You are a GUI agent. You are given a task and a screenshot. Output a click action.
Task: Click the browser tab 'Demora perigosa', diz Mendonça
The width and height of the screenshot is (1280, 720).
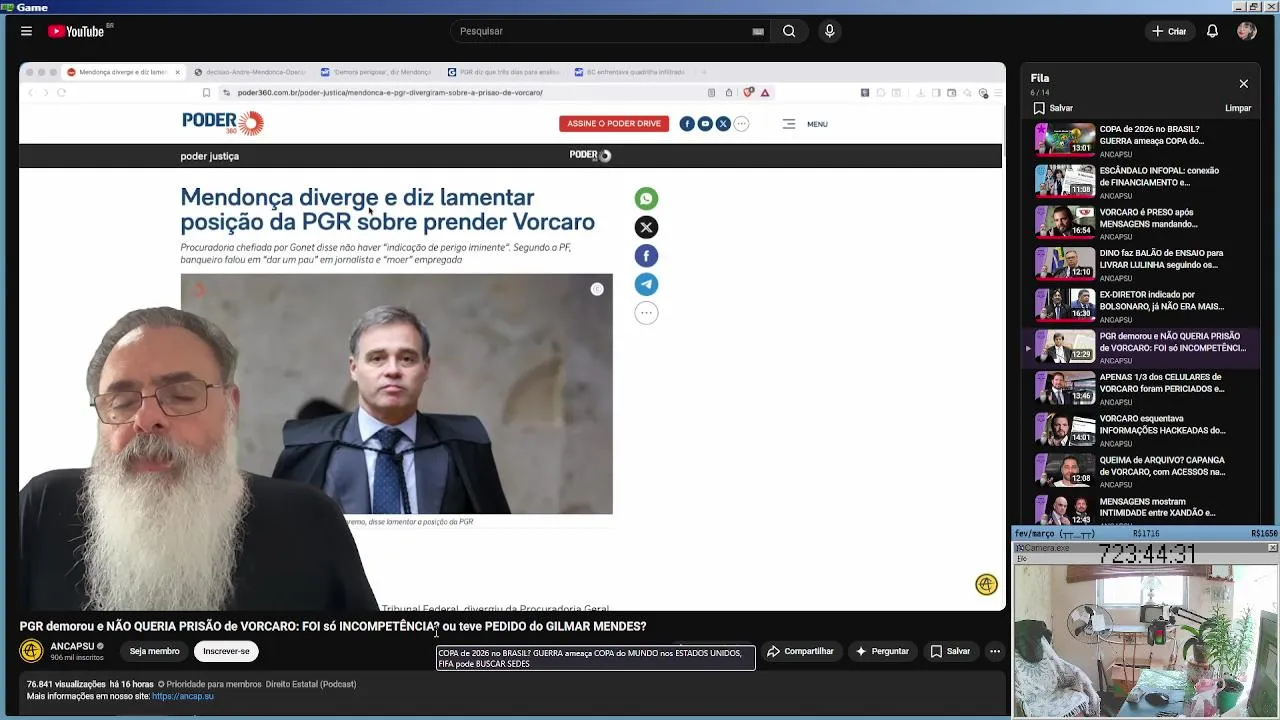(x=377, y=72)
